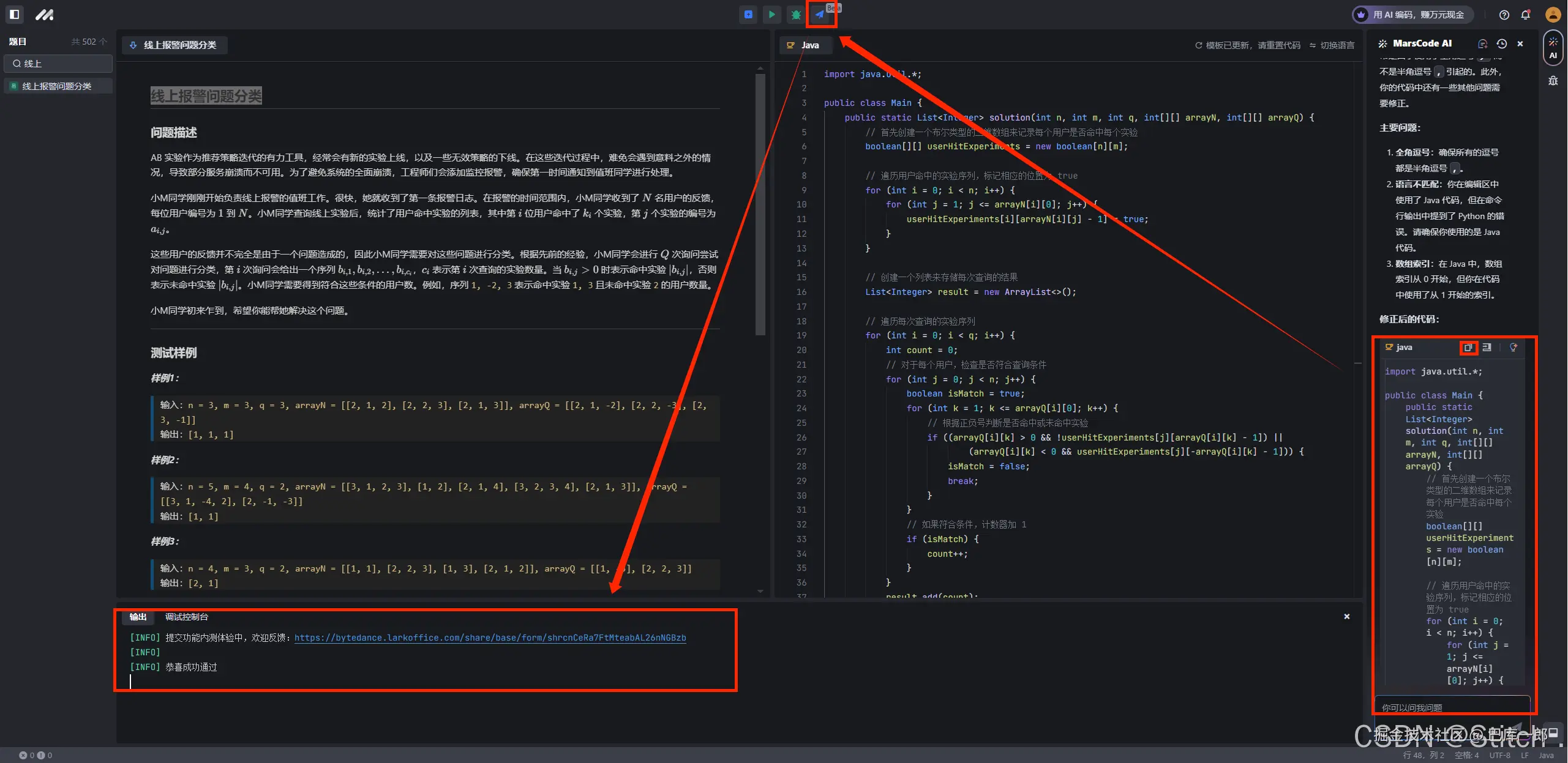Click the green Run code play icon

tap(771, 15)
